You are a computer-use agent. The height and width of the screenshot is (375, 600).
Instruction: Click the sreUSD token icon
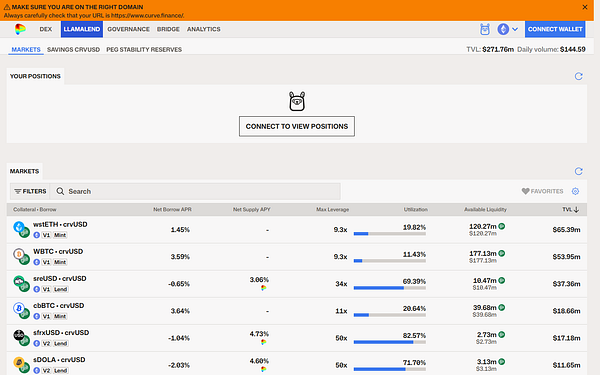18,281
